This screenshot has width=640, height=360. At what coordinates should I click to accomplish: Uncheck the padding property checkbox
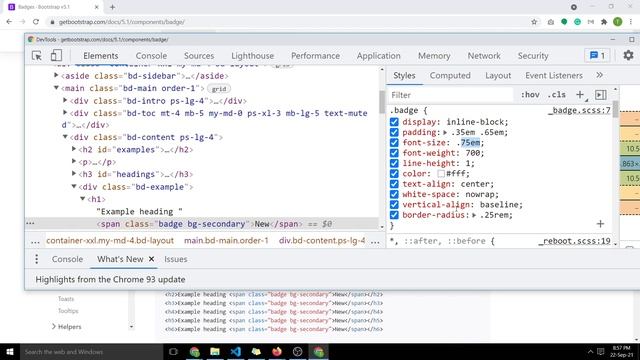point(394,132)
